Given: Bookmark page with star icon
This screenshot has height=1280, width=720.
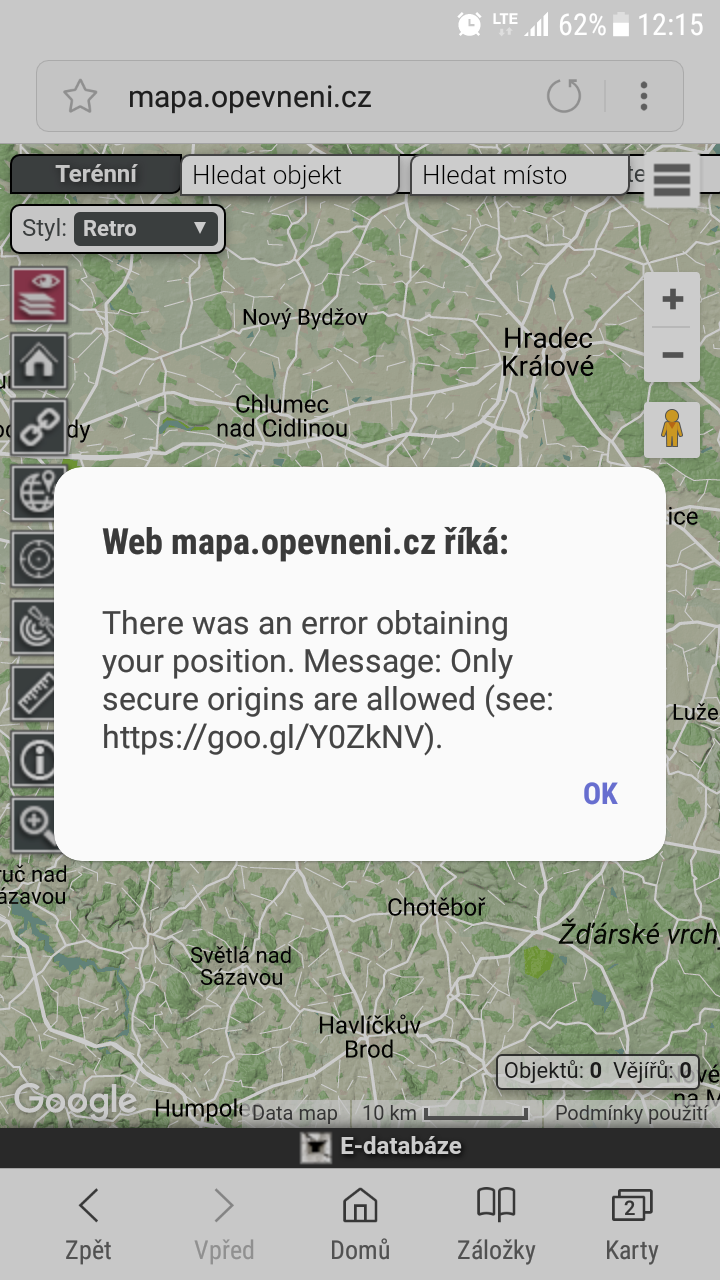Looking at the screenshot, I should pyautogui.click(x=80, y=97).
